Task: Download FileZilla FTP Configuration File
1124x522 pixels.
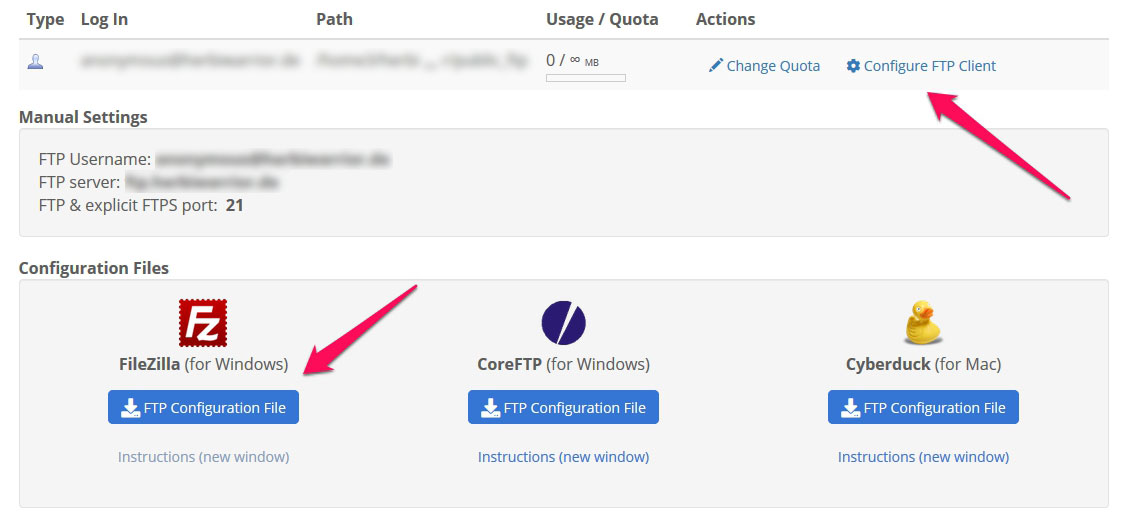Action: pyautogui.click(x=204, y=407)
